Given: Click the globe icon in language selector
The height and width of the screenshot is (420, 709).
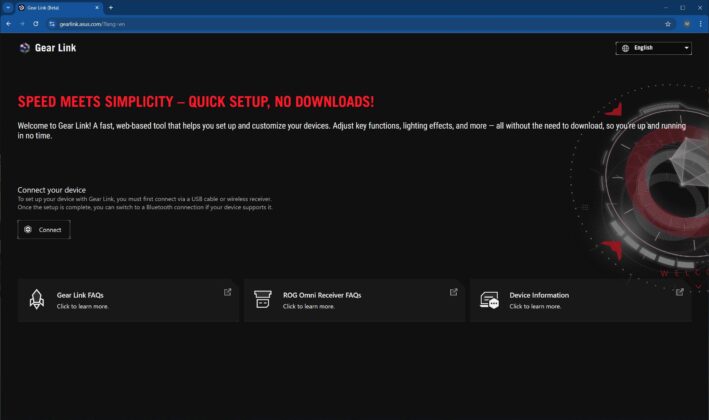Looking at the screenshot, I should coord(625,48).
